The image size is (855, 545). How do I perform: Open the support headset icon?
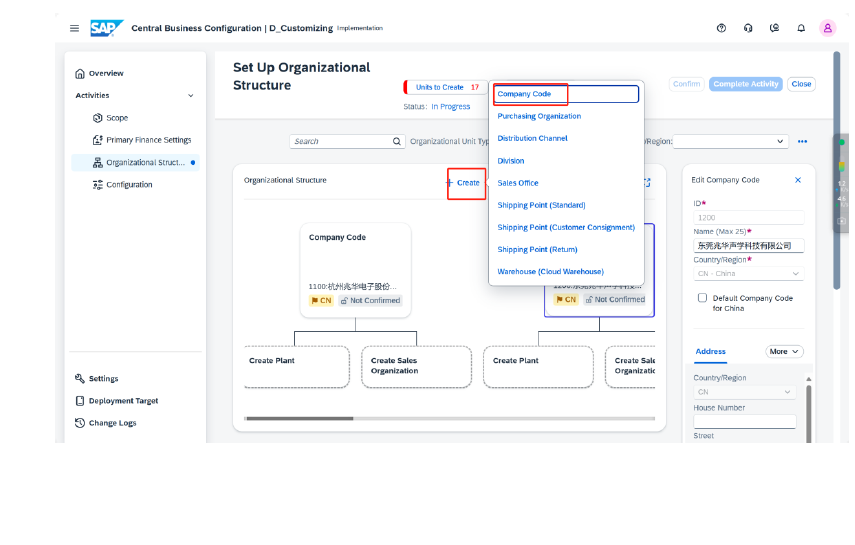pyautogui.click(x=748, y=28)
